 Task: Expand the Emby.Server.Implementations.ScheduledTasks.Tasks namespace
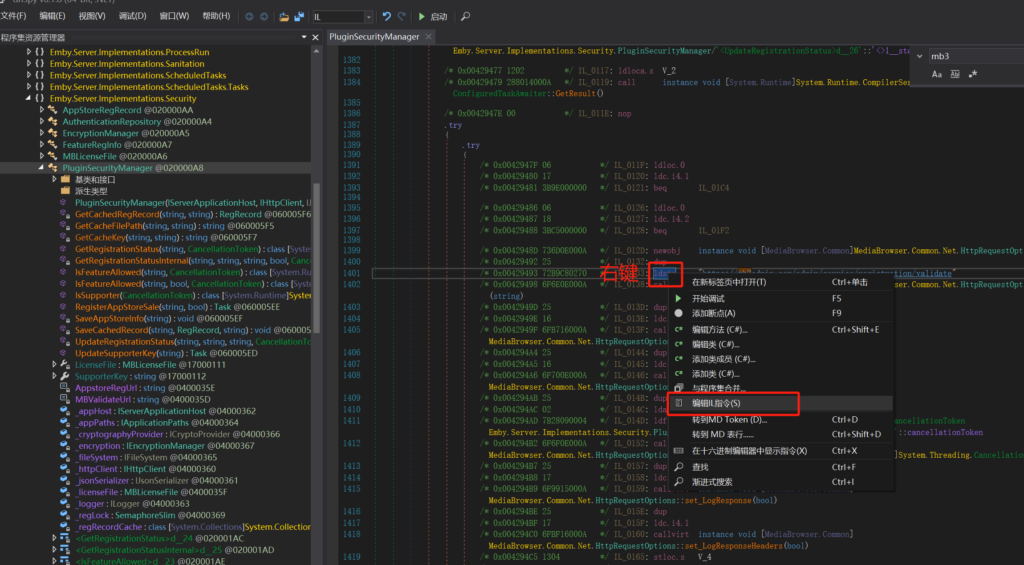28,87
